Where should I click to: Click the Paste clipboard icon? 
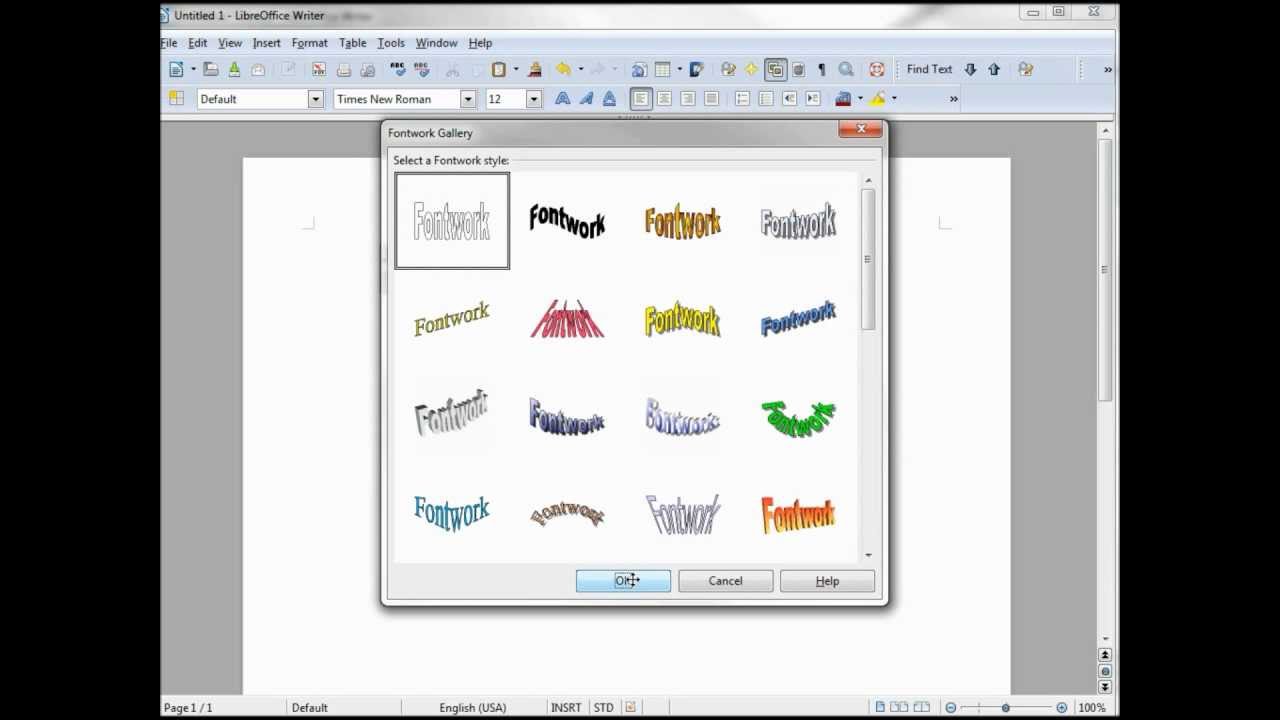tap(499, 69)
